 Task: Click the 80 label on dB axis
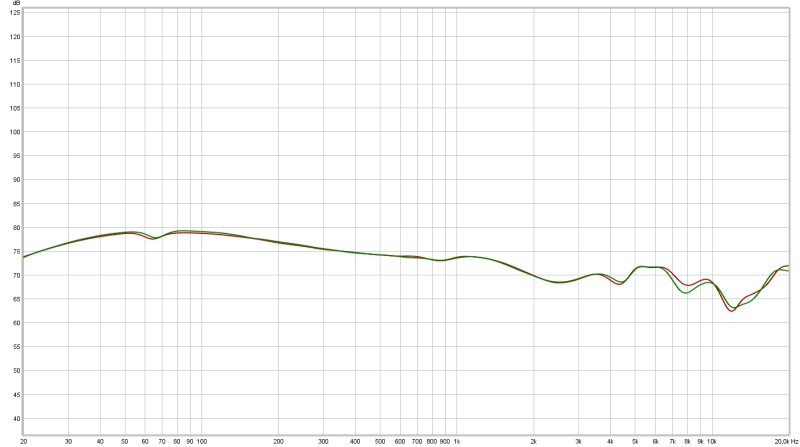point(15,227)
